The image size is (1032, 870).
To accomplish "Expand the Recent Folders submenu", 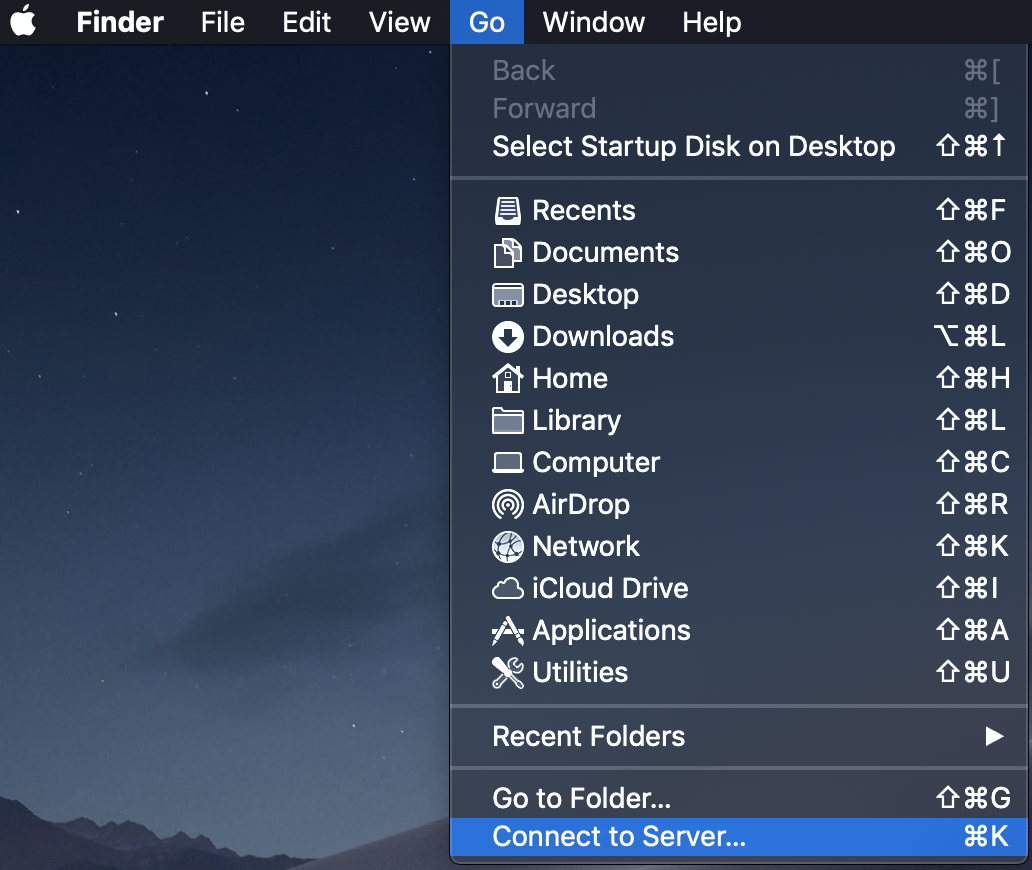I will 739,736.
